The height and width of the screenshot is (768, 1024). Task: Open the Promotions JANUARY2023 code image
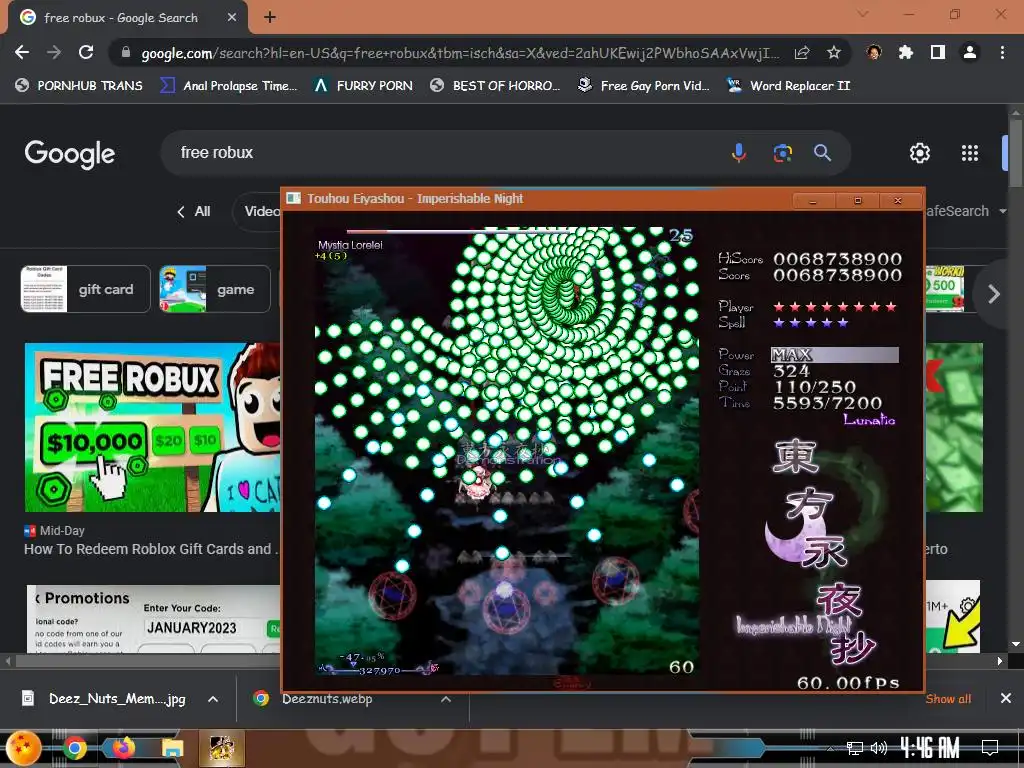(154, 619)
